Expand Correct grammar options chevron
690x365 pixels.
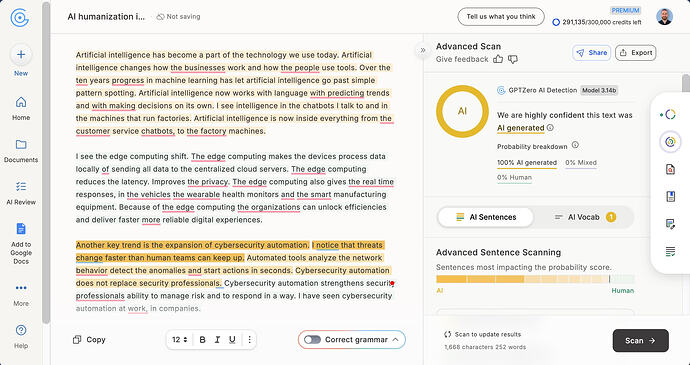[x=395, y=339]
